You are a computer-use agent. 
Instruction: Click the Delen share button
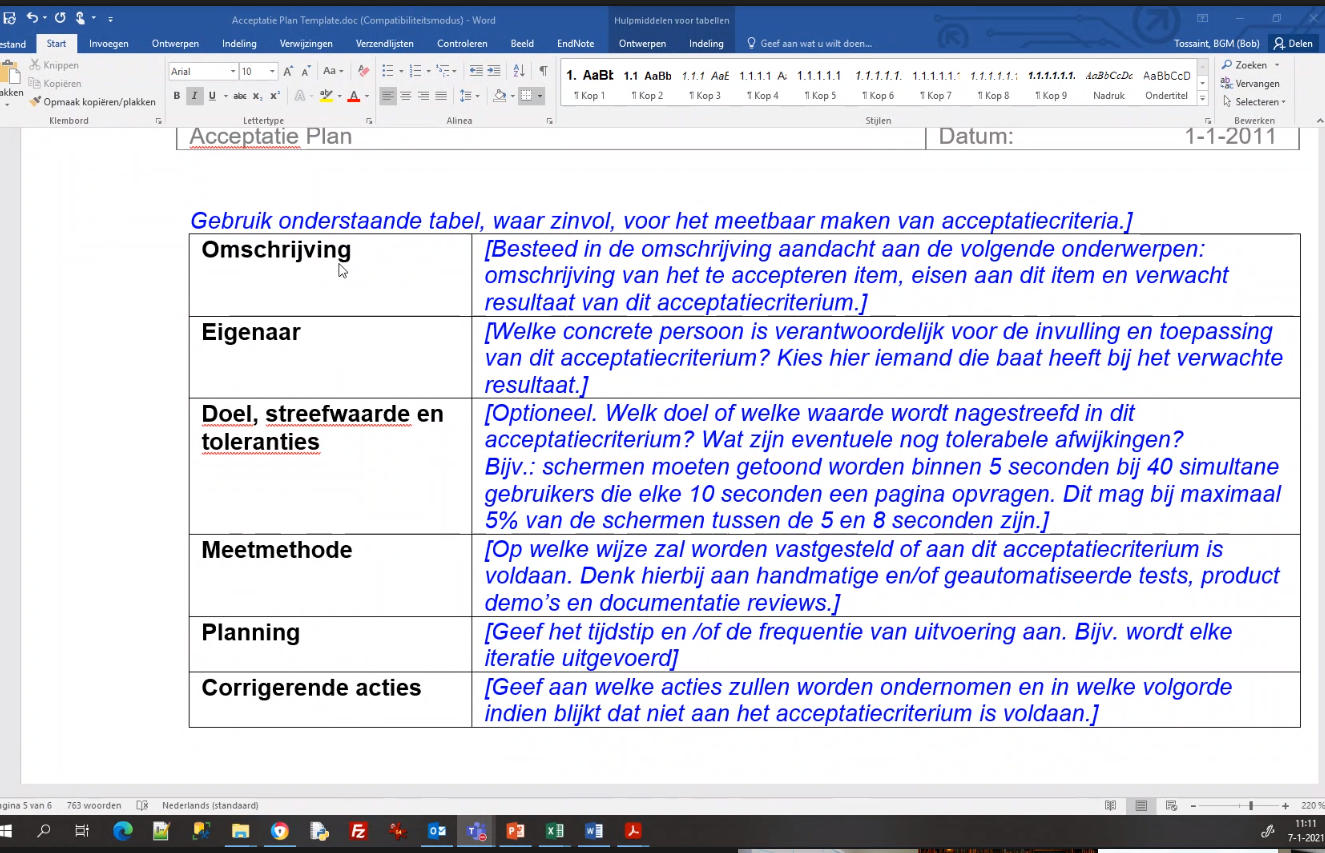1292,44
